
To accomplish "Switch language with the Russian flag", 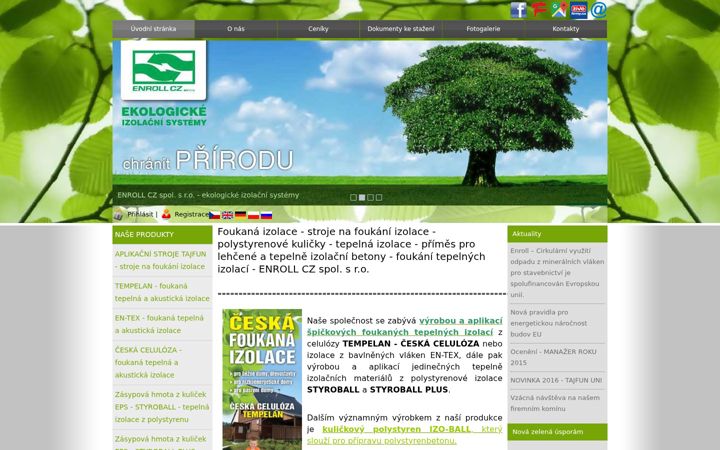I will click(266, 215).
